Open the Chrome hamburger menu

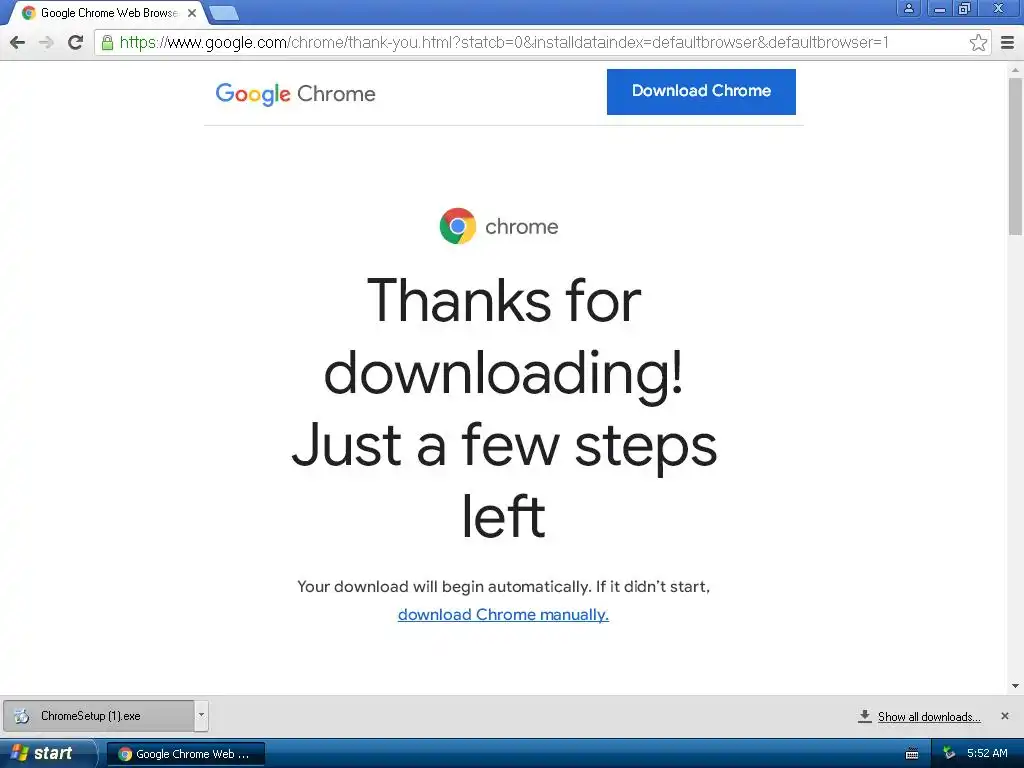tap(1008, 42)
